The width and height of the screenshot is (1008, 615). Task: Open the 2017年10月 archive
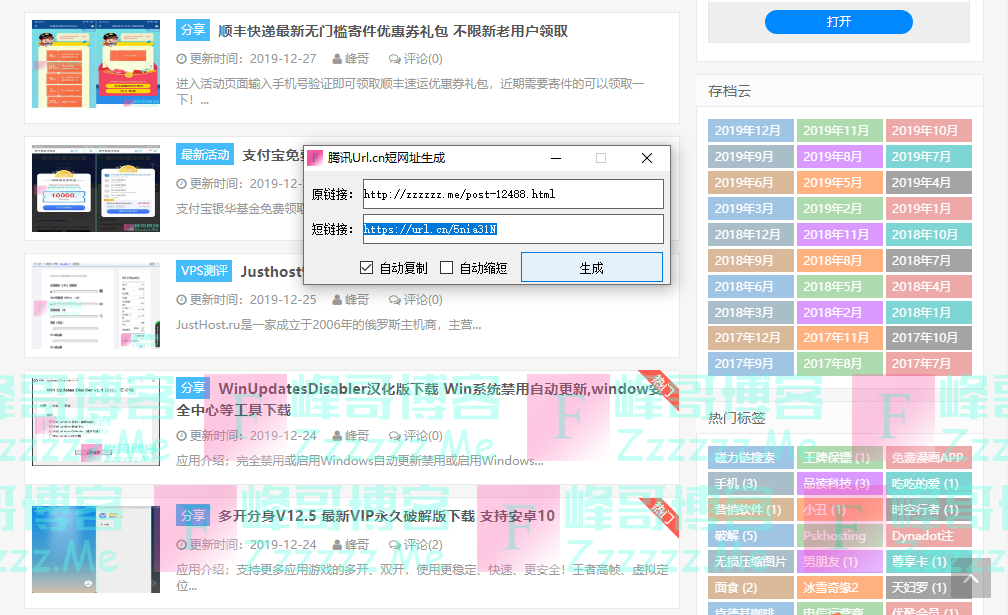pyautogui.click(x=928, y=337)
